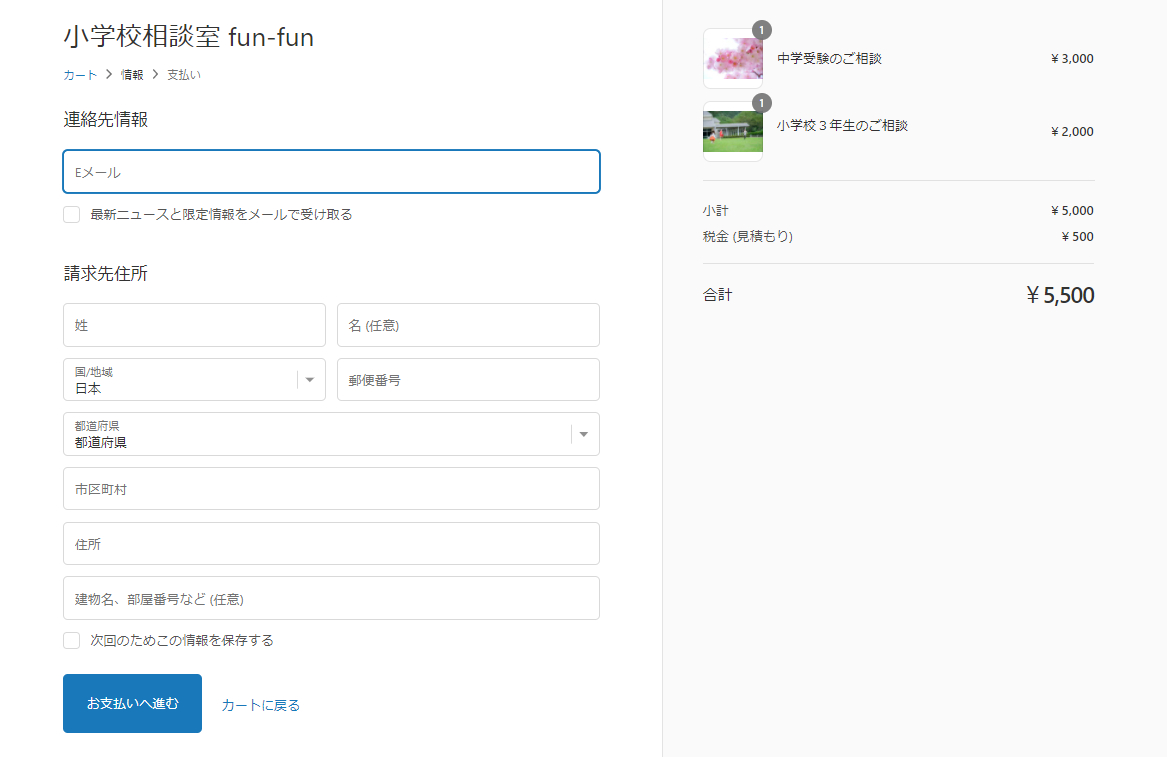Click the 住所 address field
Image resolution: width=1167 pixels, height=757 pixels.
pos(331,543)
